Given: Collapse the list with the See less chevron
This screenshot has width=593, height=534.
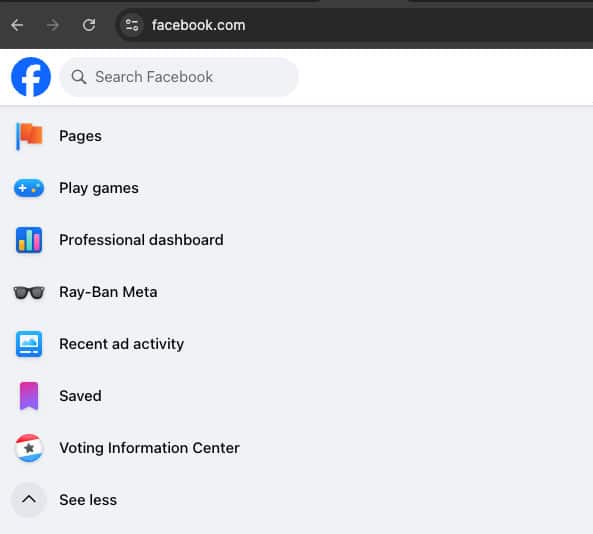Looking at the screenshot, I should [x=29, y=500].
